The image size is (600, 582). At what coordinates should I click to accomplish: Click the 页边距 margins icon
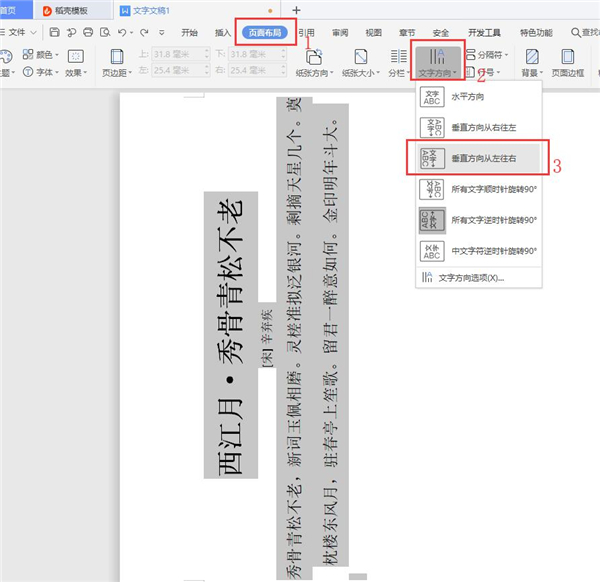118,58
